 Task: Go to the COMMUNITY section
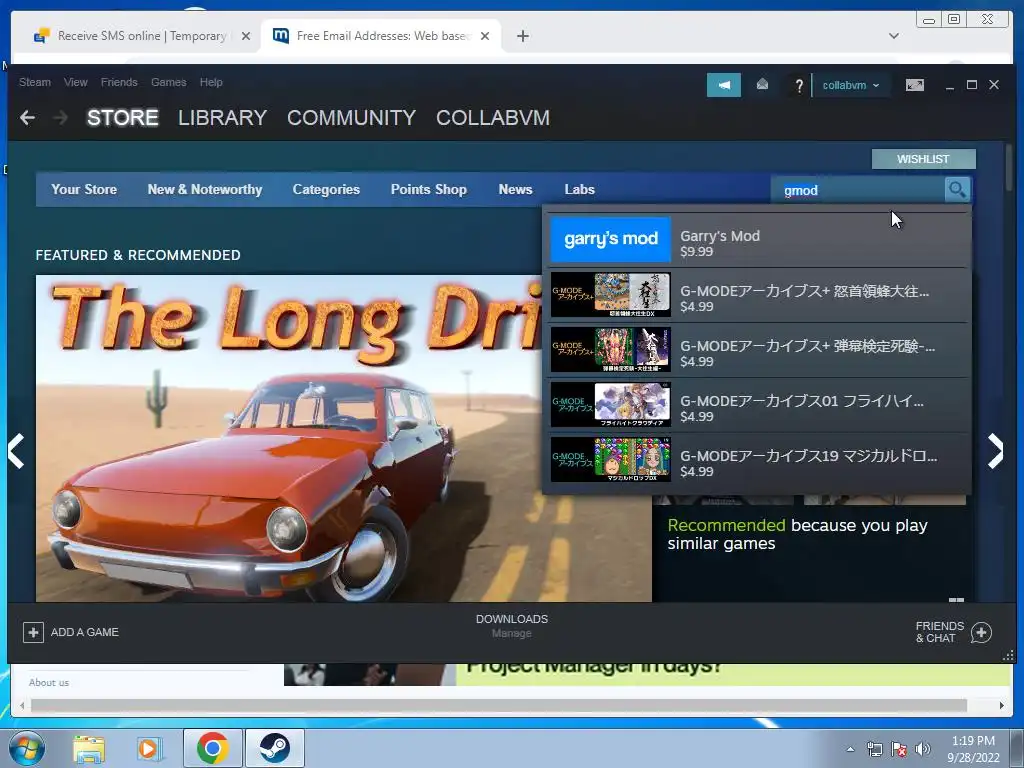pos(351,118)
